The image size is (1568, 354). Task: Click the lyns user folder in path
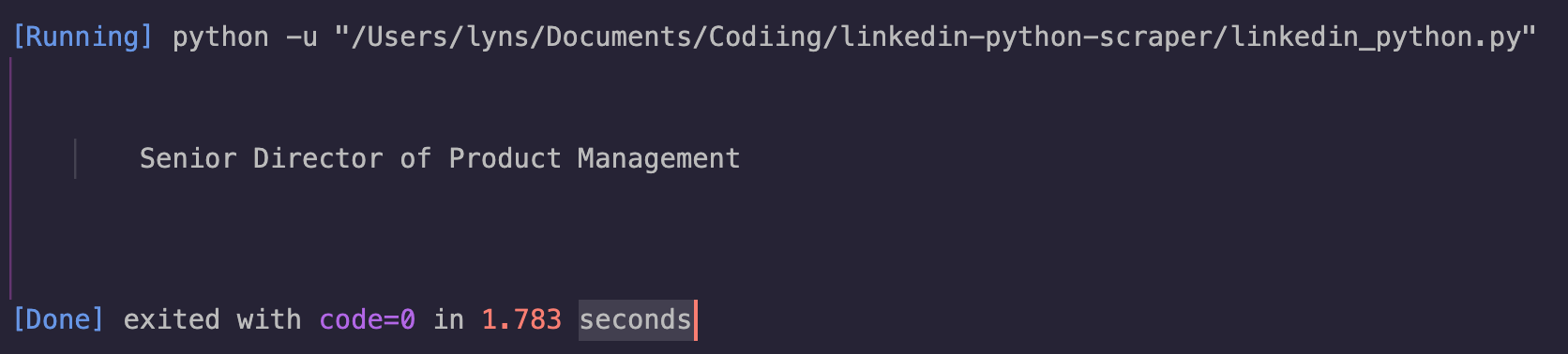pyautogui.click(x=496, y=38)
